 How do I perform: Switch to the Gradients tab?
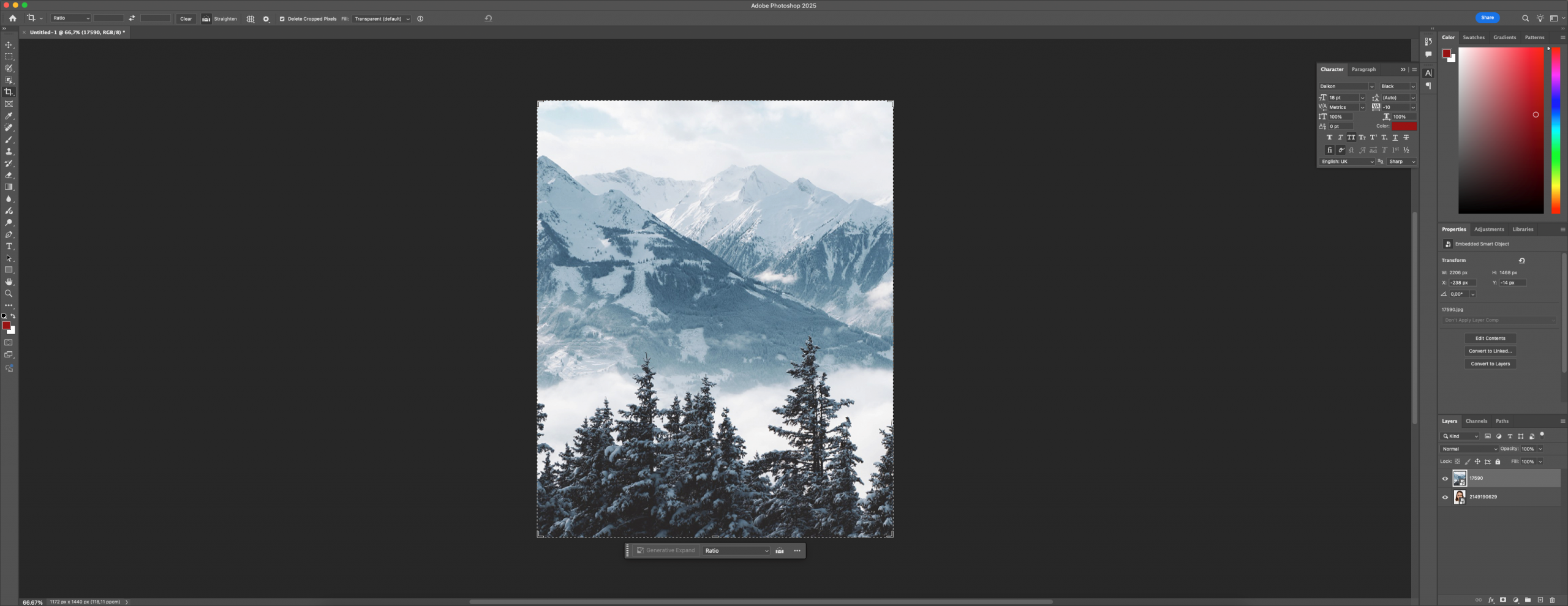[1504, 38]
